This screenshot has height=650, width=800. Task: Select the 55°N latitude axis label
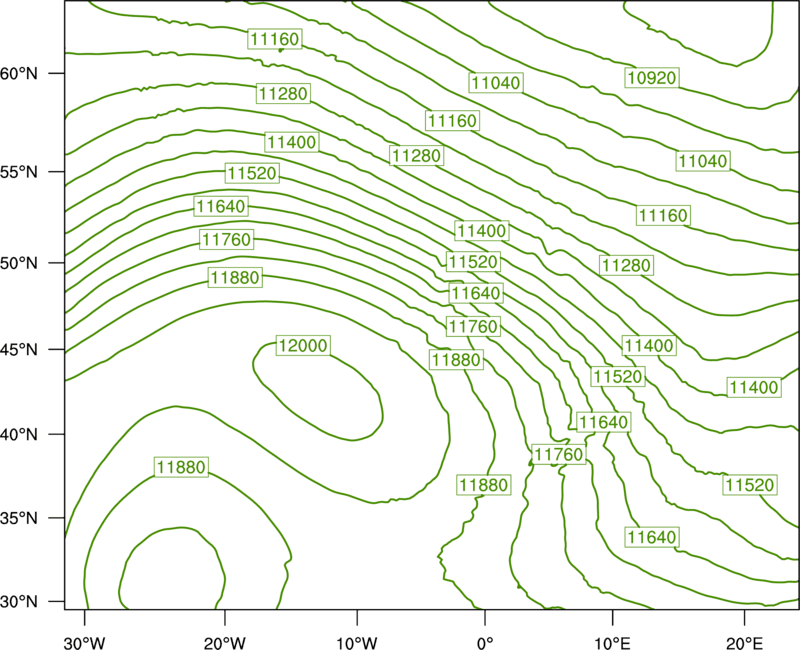pos(19,171)
